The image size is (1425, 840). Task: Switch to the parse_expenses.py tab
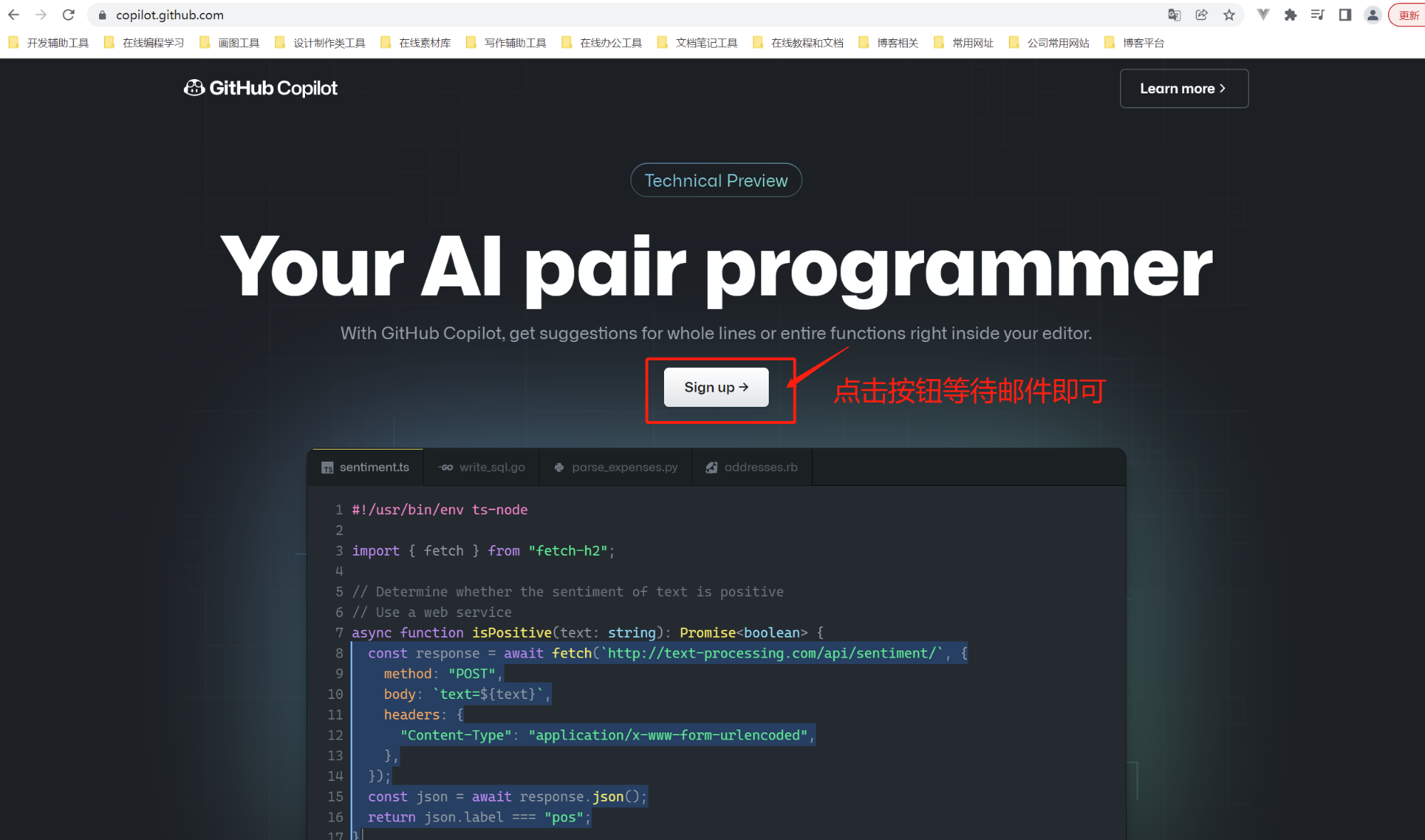(616, 467)
